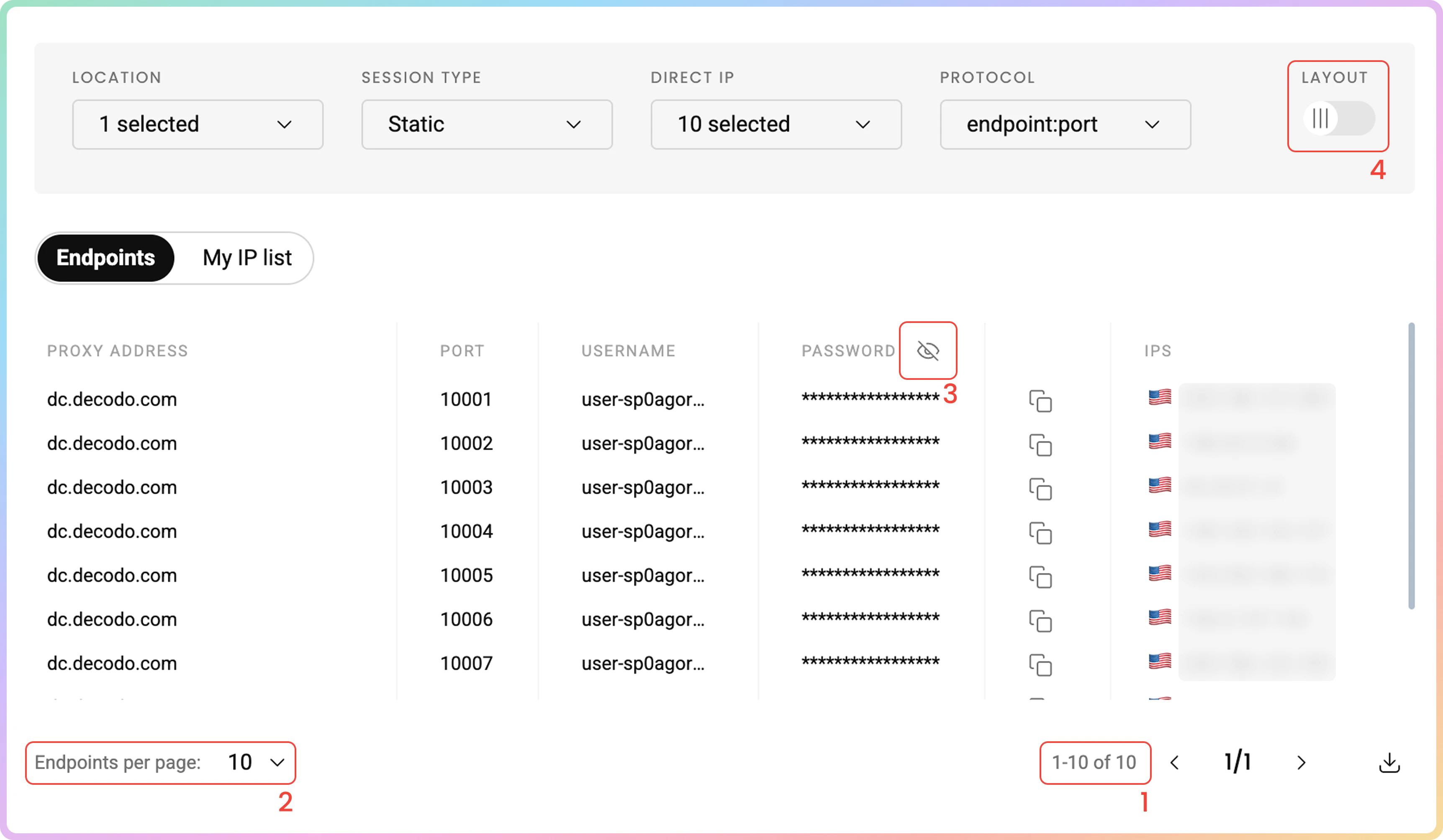Open the Location dropdown

coord(198,125)
